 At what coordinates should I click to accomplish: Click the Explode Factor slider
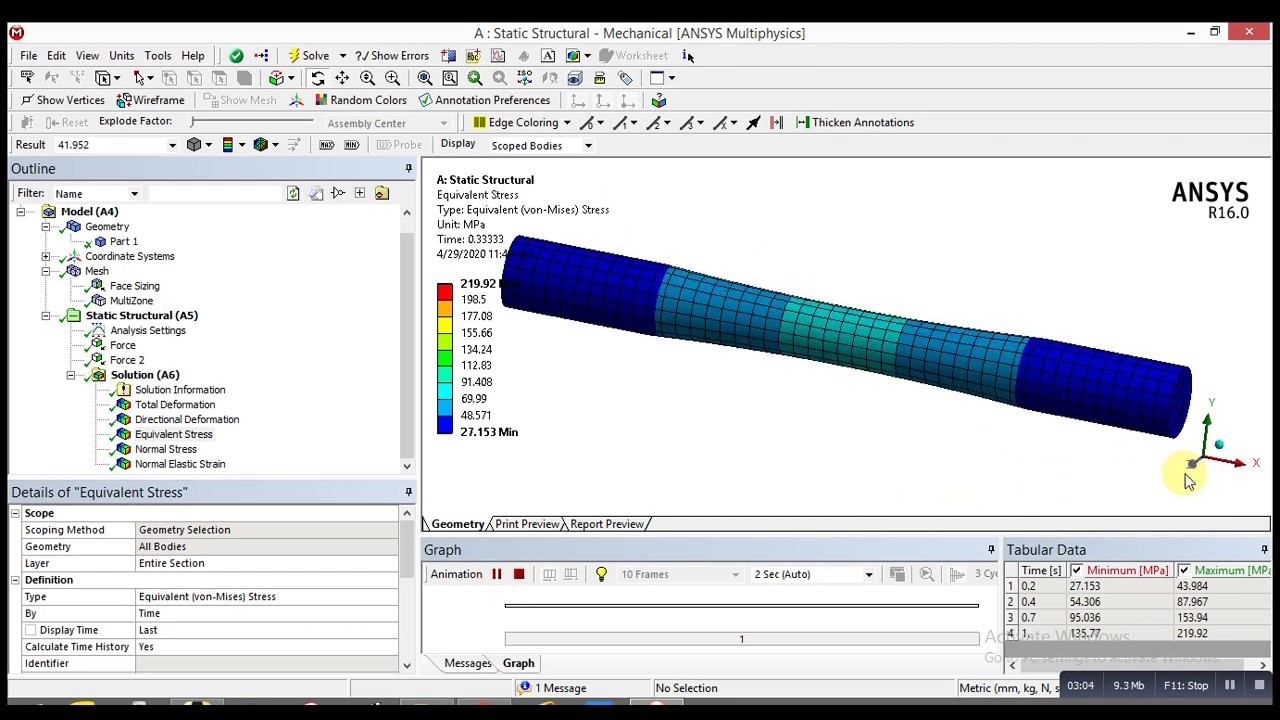pyautogui.click(x=253, y=122)
